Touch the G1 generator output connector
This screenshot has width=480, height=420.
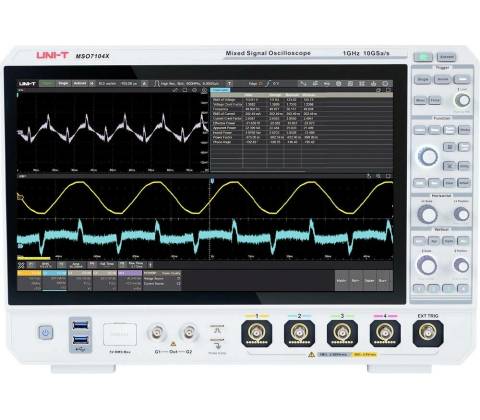[x=157, y=332]
